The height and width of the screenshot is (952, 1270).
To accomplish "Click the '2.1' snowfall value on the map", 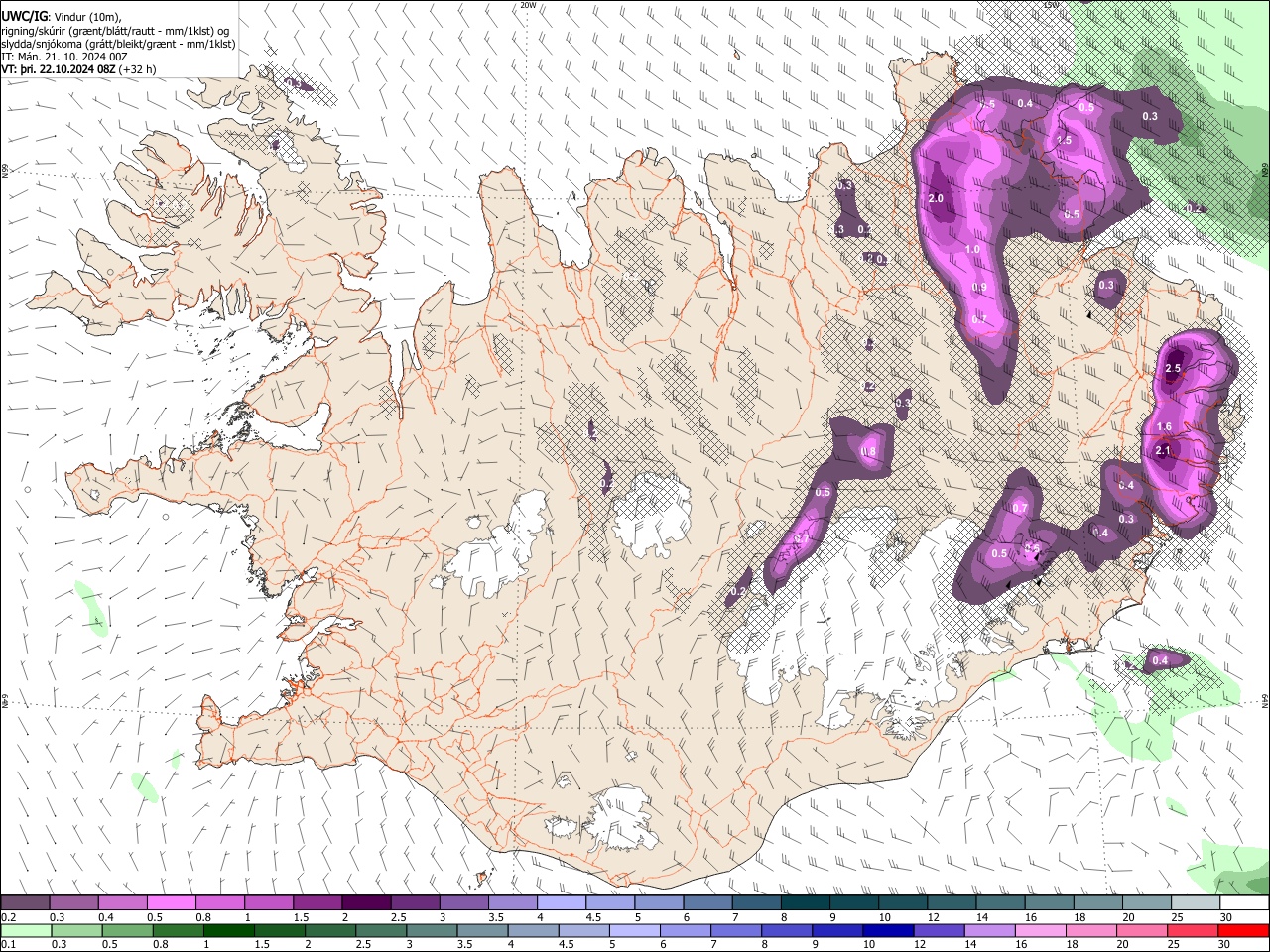I will point(1164,450).
